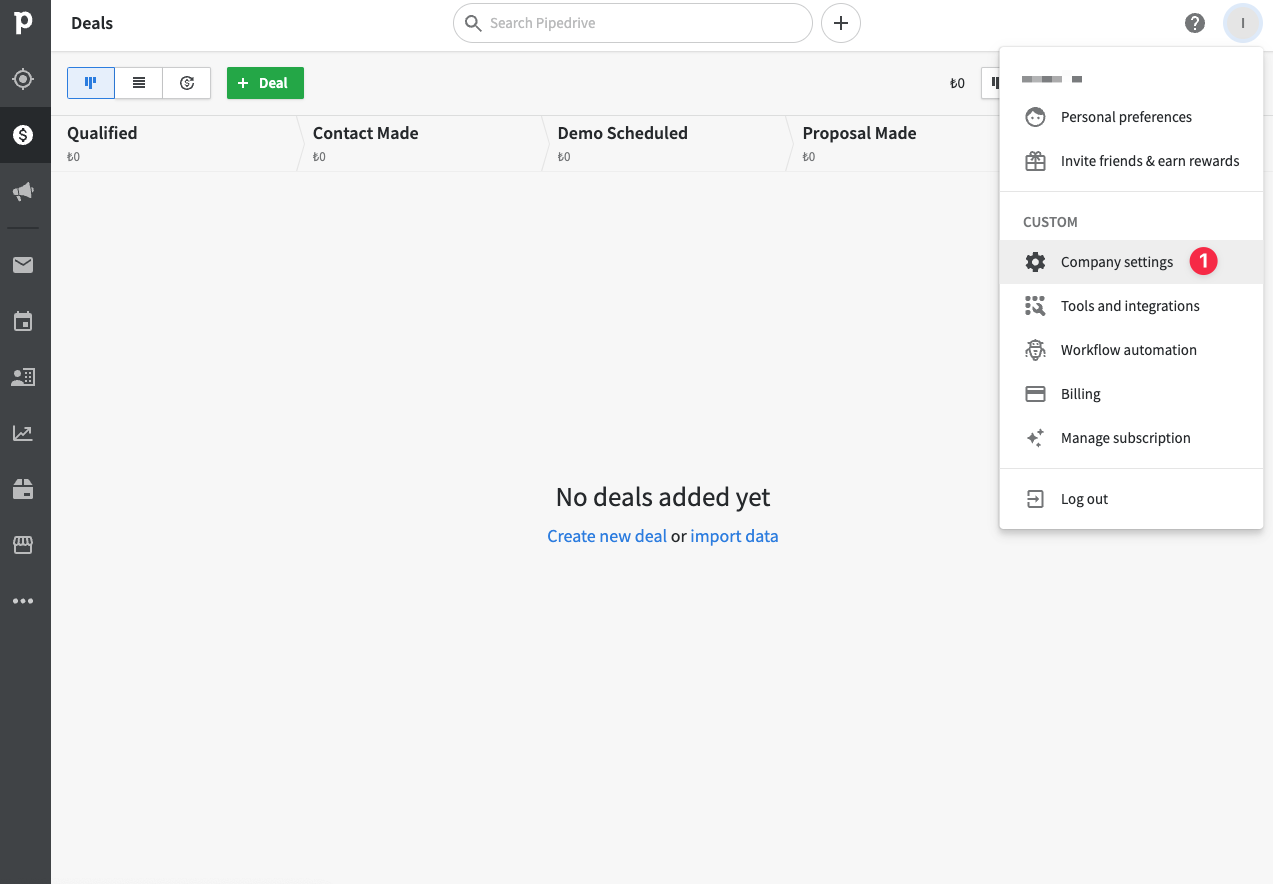
Task: Open Insights chart icon in sidebar
Action: (23, 433)
